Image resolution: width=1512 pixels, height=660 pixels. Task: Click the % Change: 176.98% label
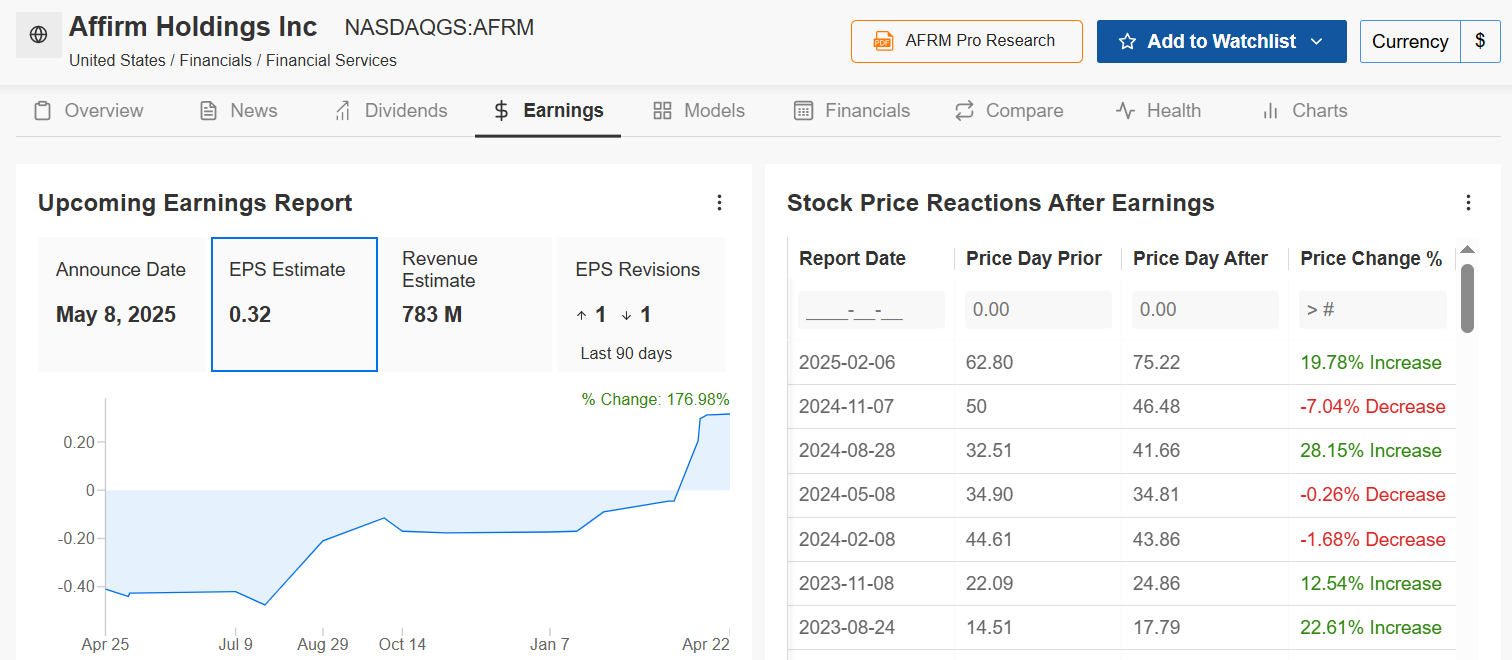656,400
